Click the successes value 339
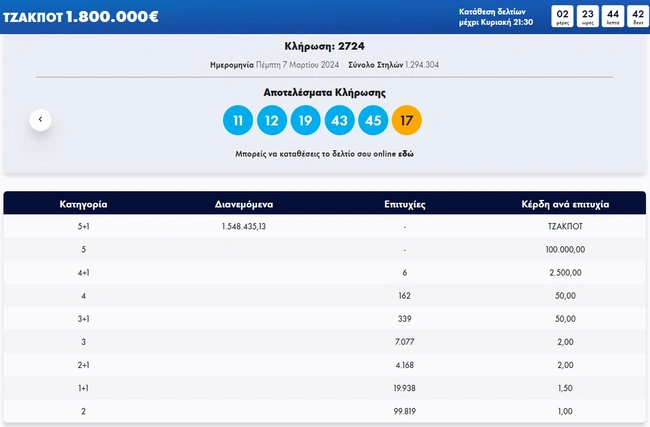This screenshot has height=427, width=650. point(405,319)
